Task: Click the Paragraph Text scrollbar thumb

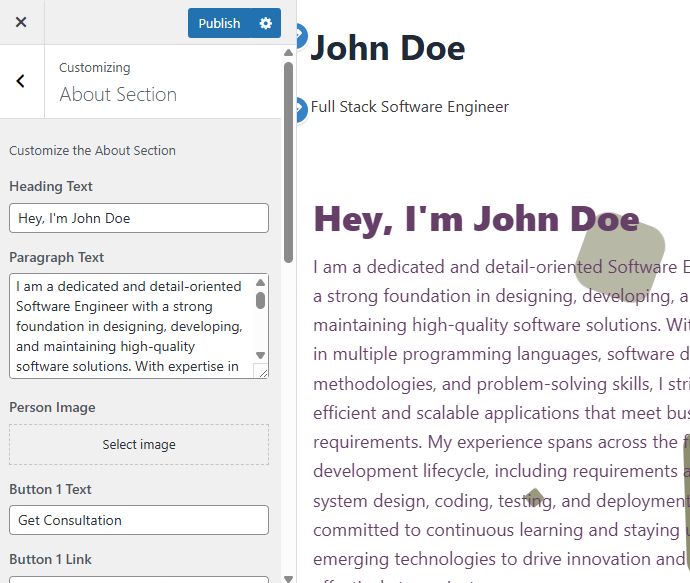Action: [261, 300]
